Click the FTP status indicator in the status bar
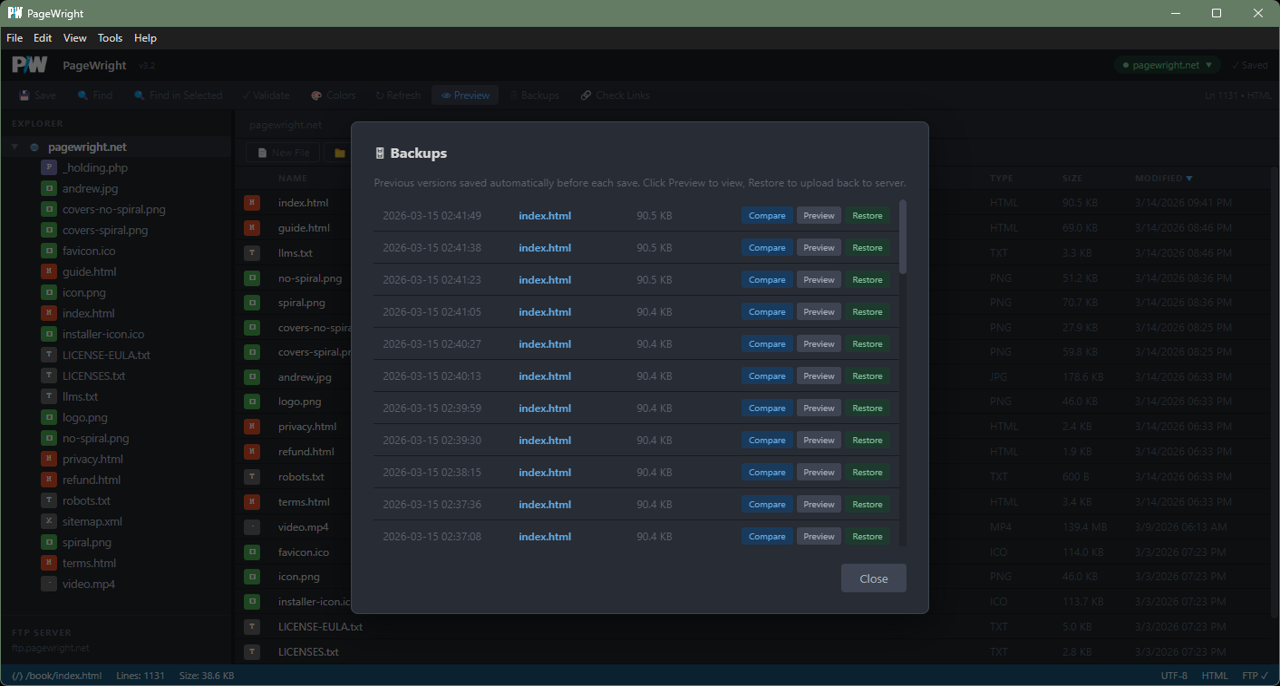1280x686 pixels. (x=1254, y=675)
